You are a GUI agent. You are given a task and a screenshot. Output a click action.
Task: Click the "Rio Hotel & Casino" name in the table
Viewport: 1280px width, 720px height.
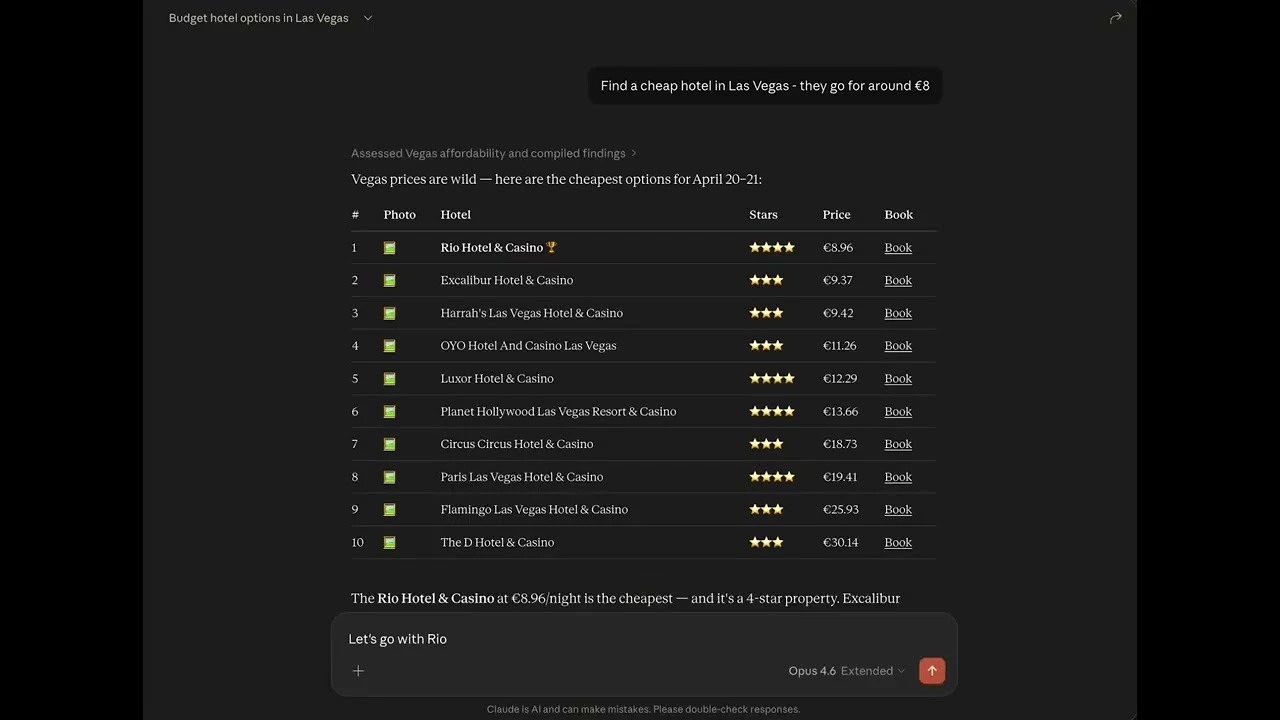pyautogui.click(x=492, y=247)
